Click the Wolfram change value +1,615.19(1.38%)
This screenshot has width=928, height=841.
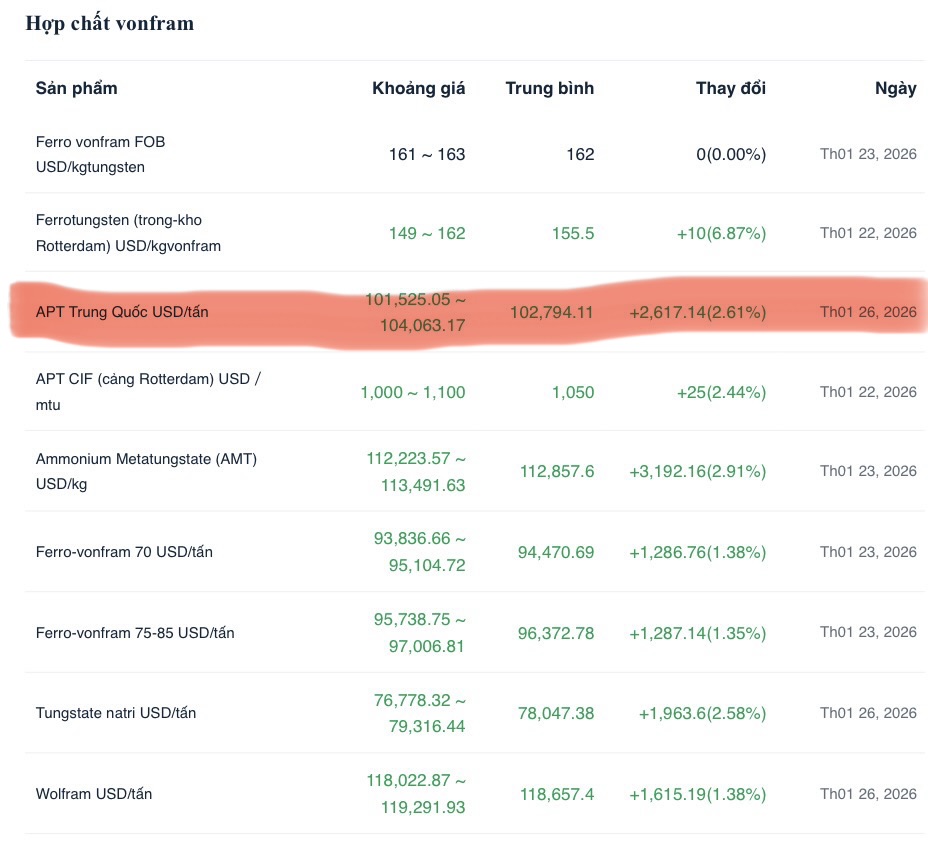(697, 794)
